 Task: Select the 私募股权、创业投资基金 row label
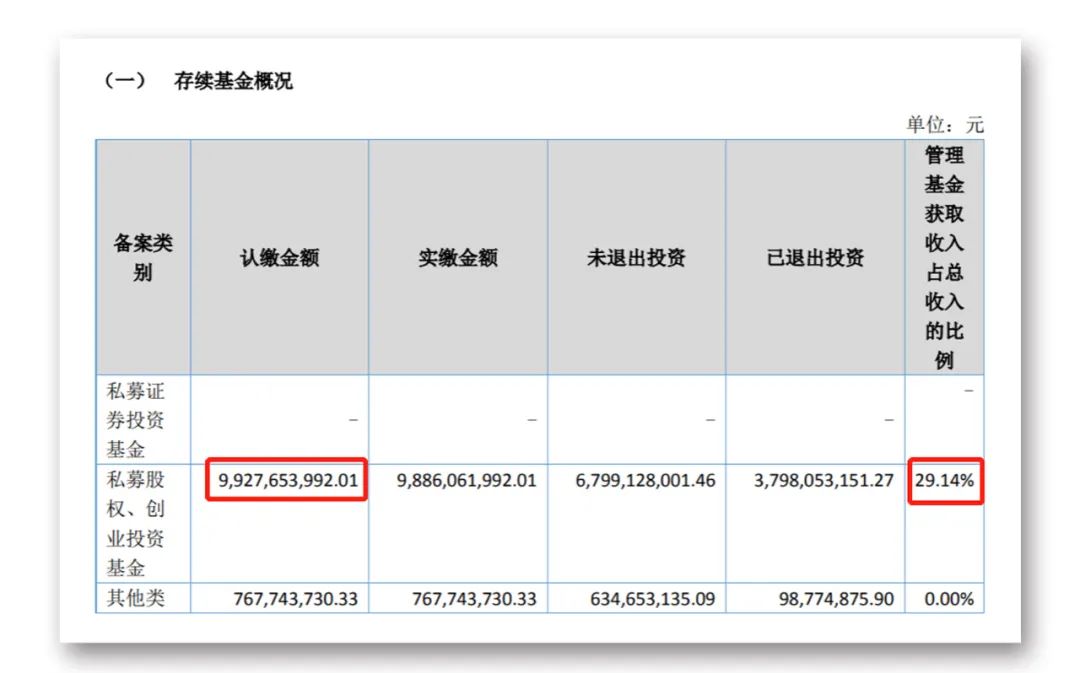point(136,523)
